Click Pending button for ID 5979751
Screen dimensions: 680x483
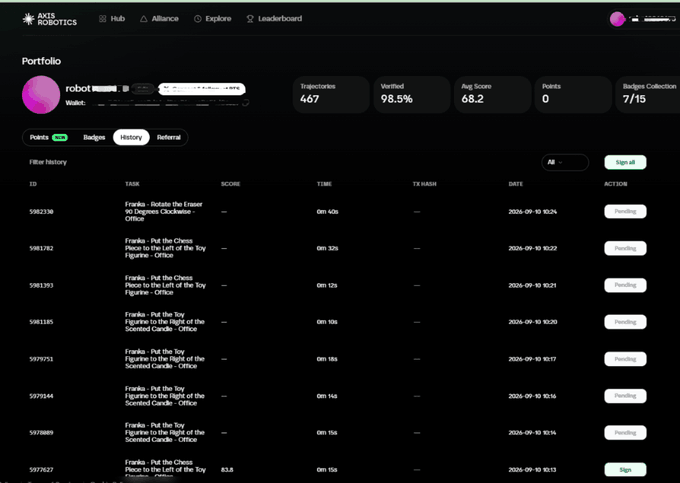[x=625, y=359]
